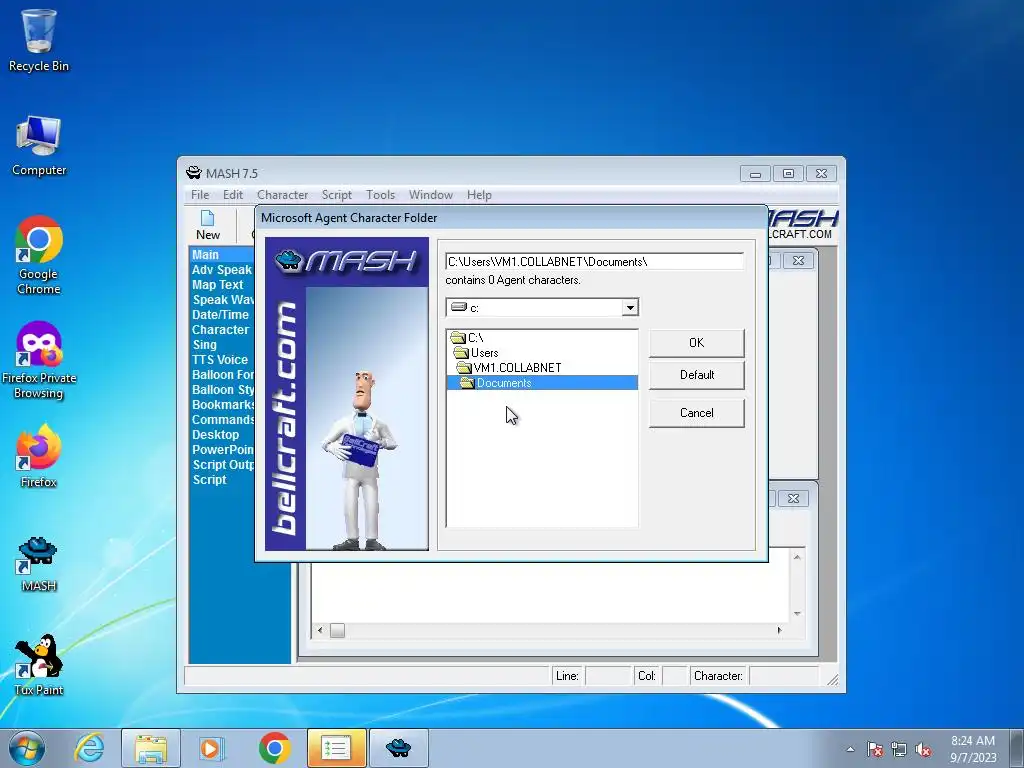Select Commands in sidebar
Image resolution: width=1024 pixels, height=768 pixels.
tap(222, 420)
